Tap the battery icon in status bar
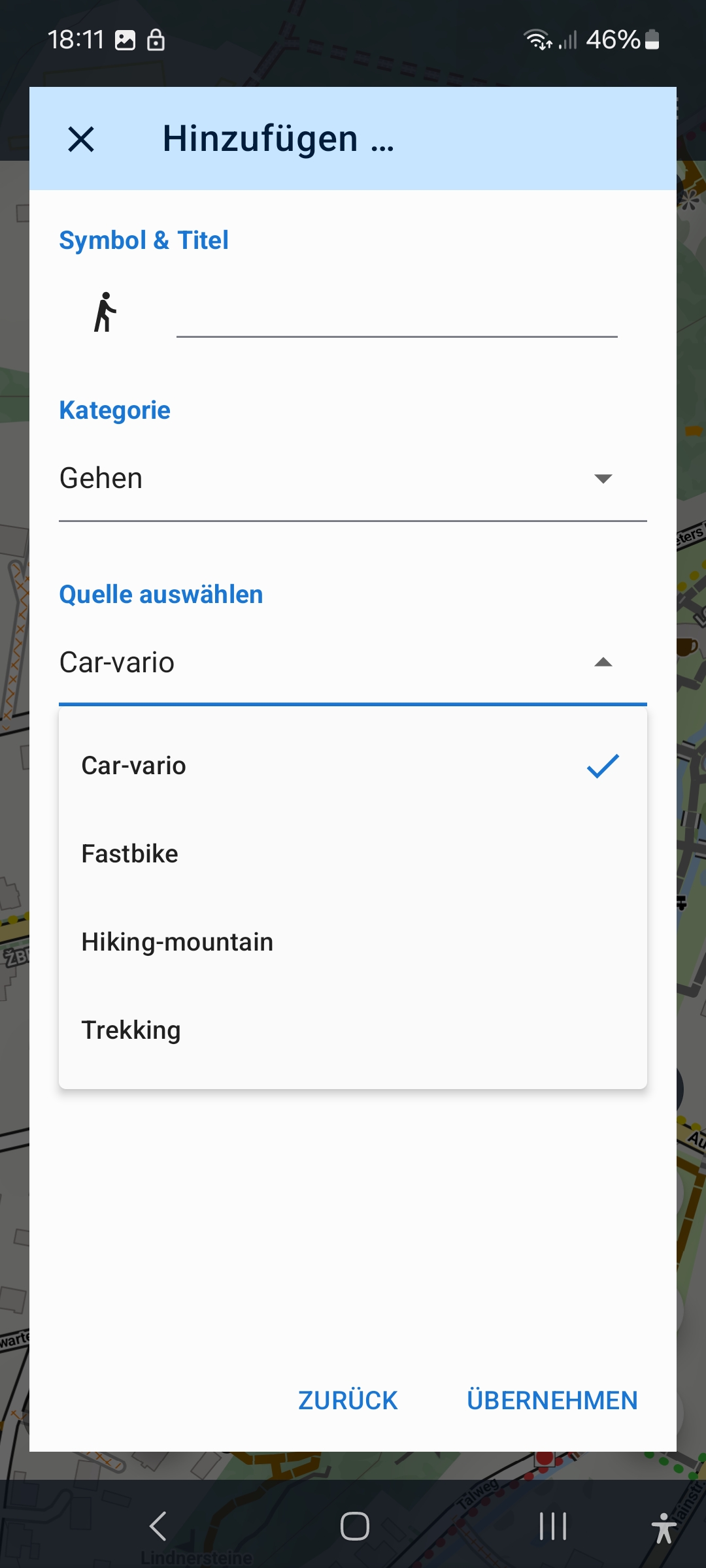 coord(652,40)
